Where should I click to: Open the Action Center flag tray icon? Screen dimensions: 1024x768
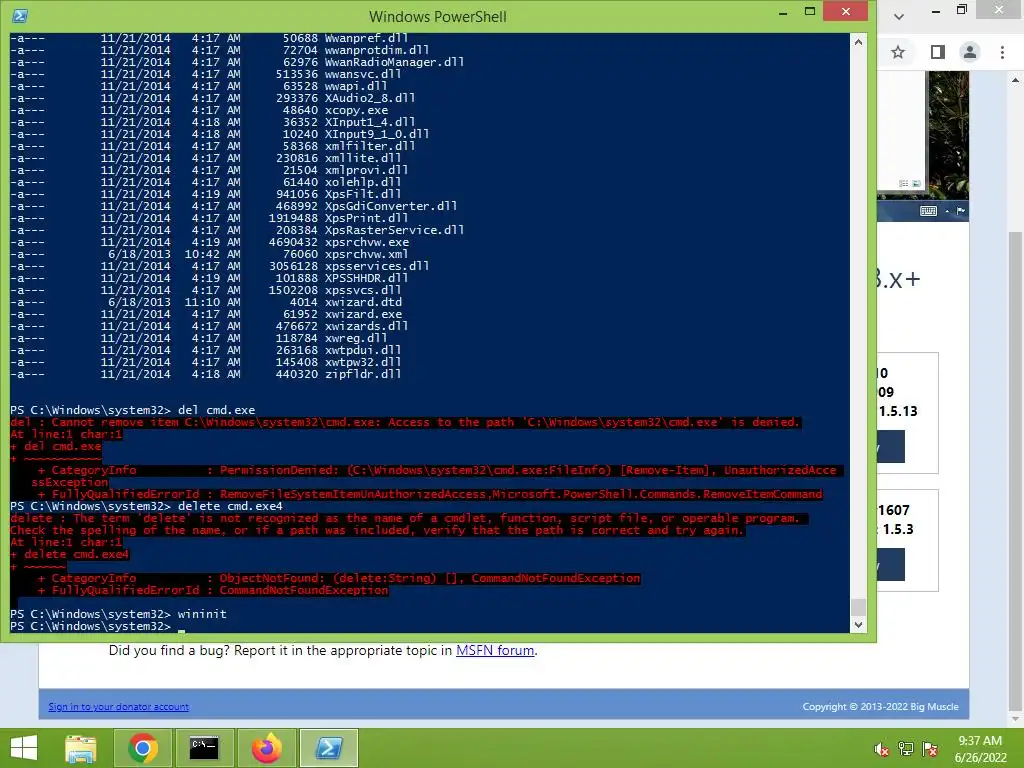[x=930, y=749]
